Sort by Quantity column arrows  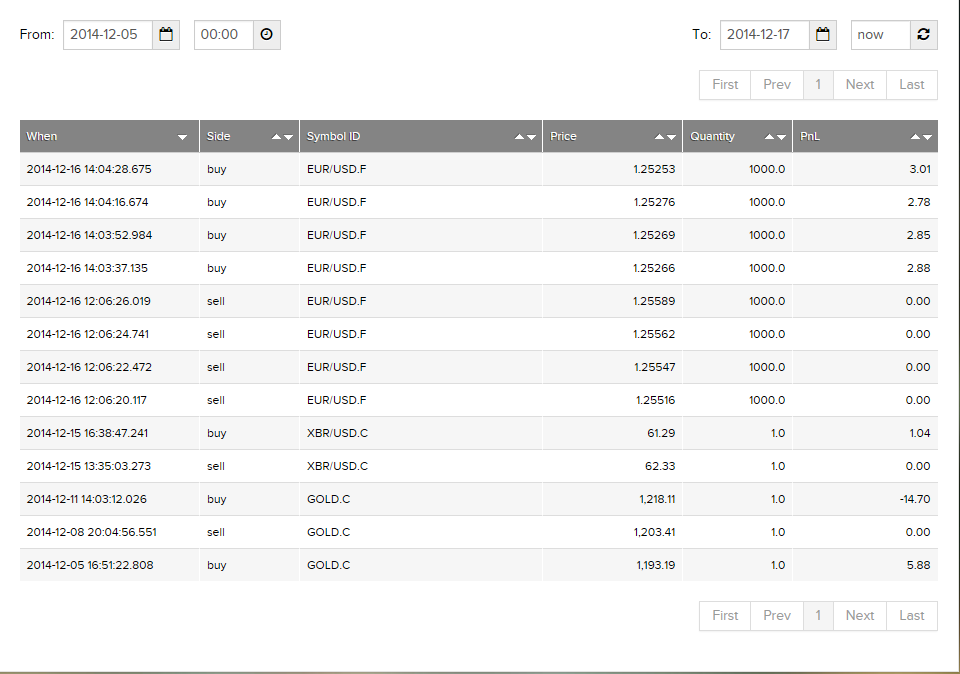774,137
